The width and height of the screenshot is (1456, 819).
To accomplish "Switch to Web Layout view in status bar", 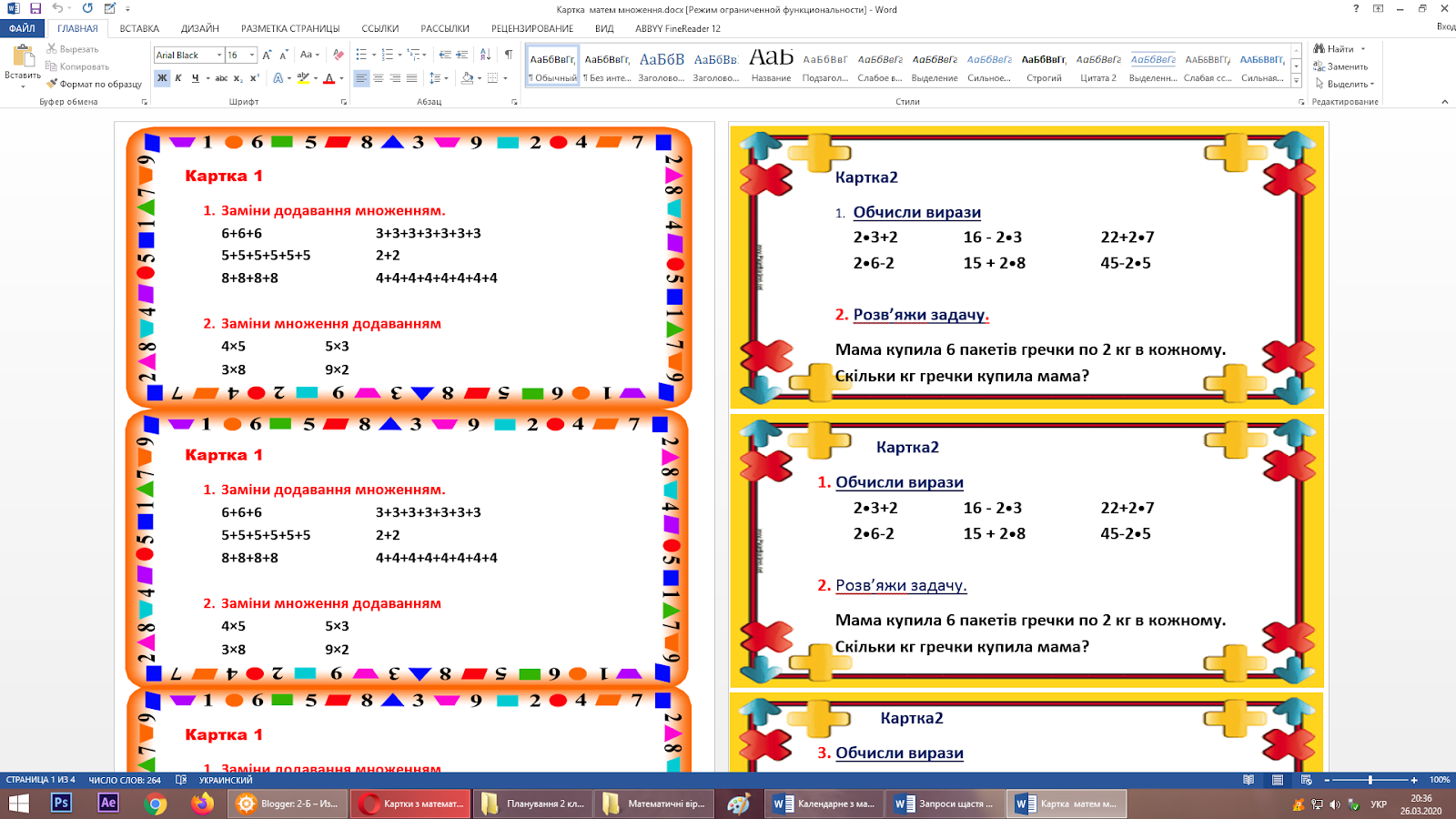I will [1307, 780].
